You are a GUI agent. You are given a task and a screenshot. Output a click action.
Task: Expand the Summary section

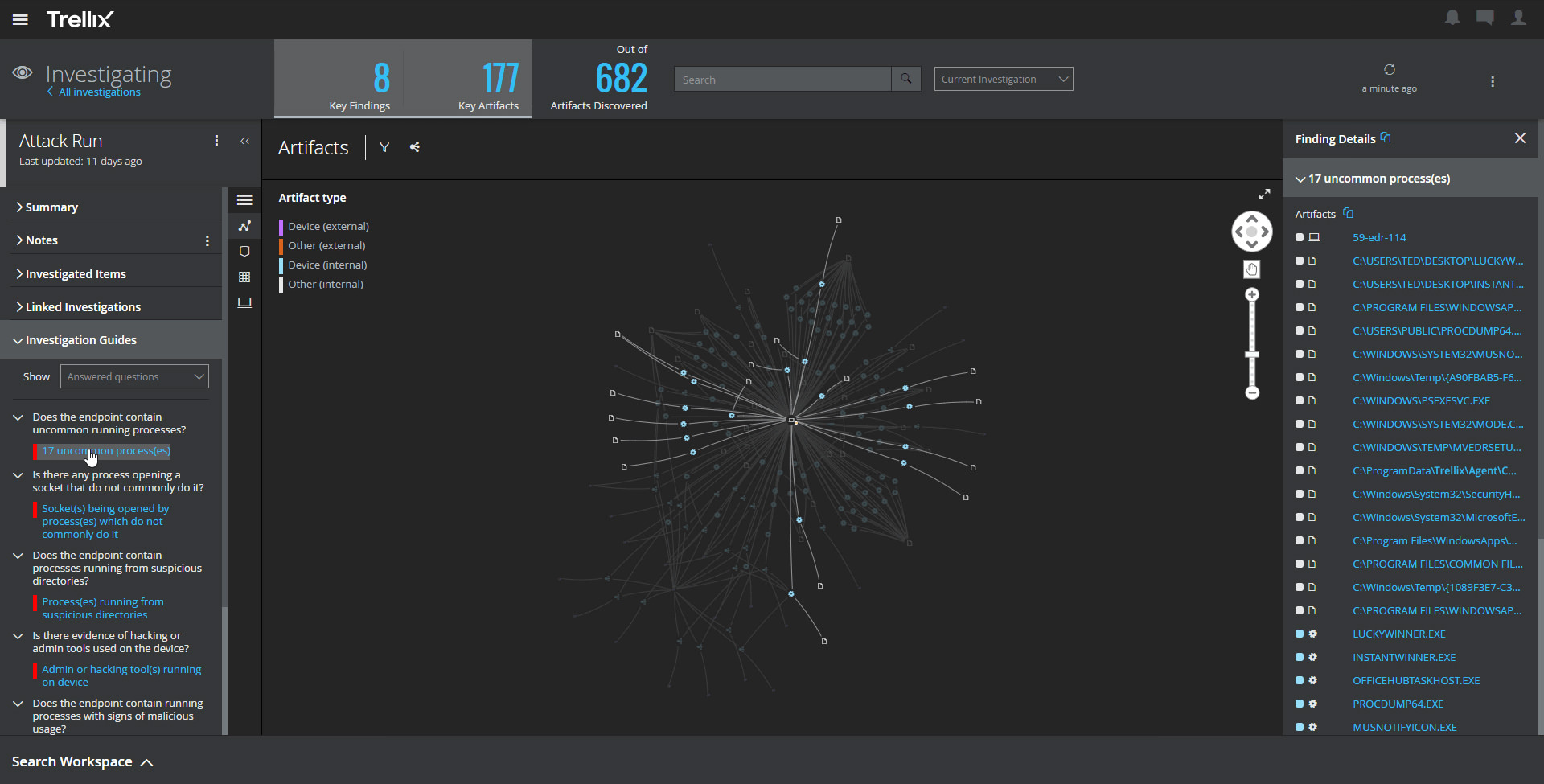point(51,207)
